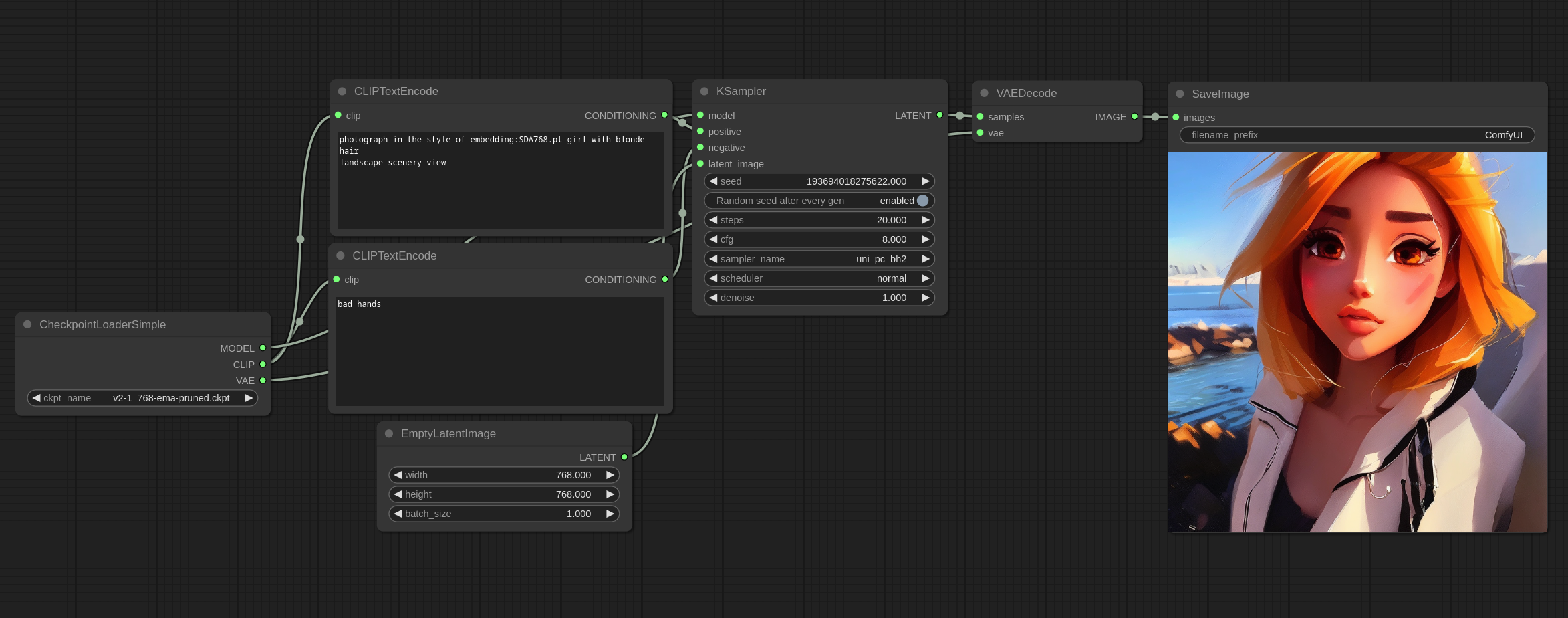Viewport: 1568px width, 618px height.
Task: Collapse the SaveImage node via its dot
Action: 1180,94
